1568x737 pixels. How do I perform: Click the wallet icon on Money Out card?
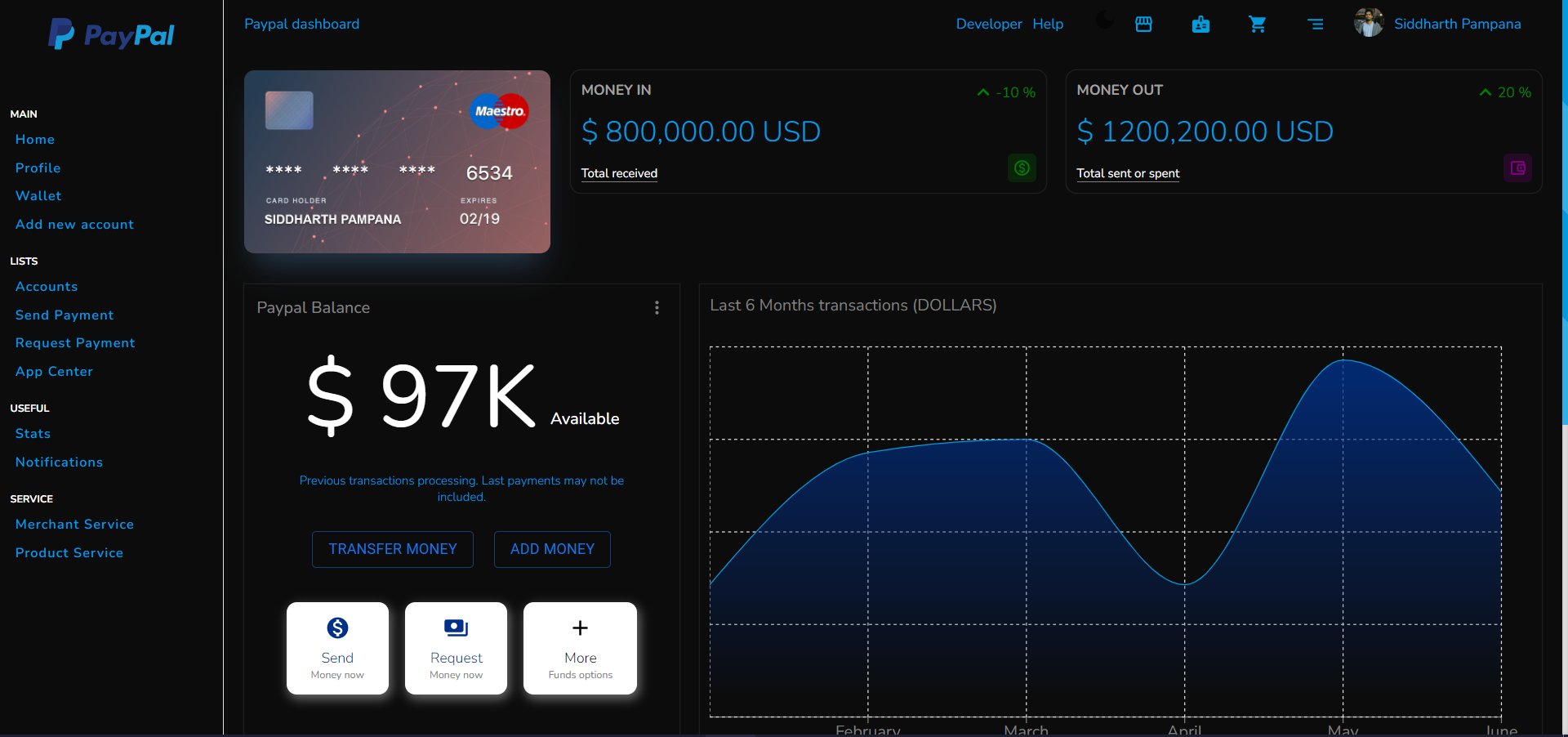[1517, 168]
